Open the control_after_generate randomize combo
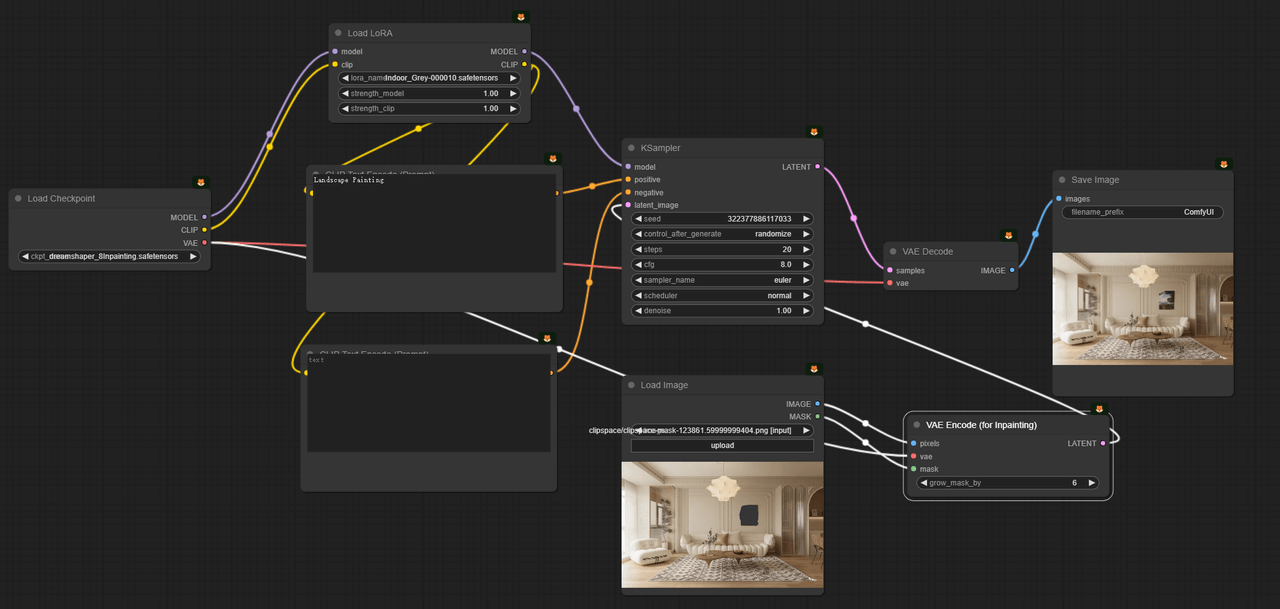This screenshot has width=1280, height=609. click(722, 234)
